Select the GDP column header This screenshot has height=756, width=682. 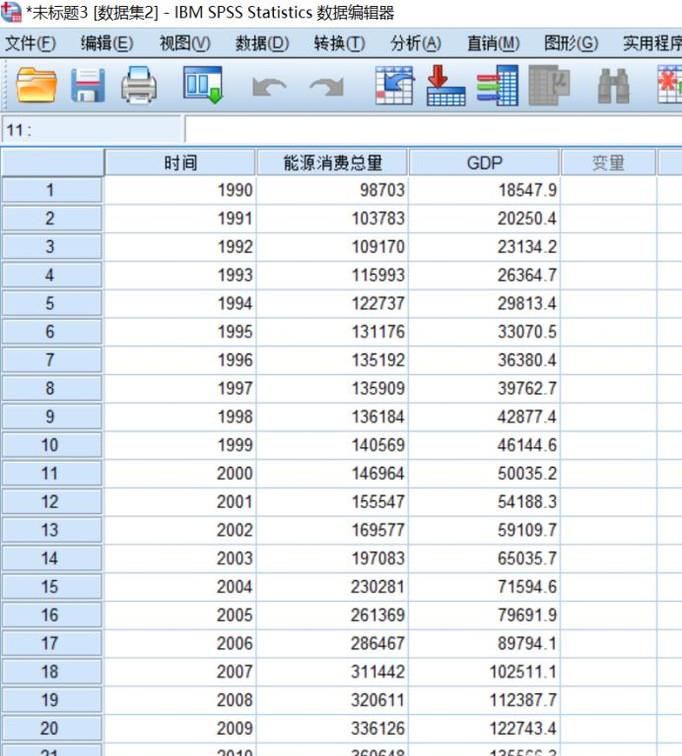click(484, 163)
